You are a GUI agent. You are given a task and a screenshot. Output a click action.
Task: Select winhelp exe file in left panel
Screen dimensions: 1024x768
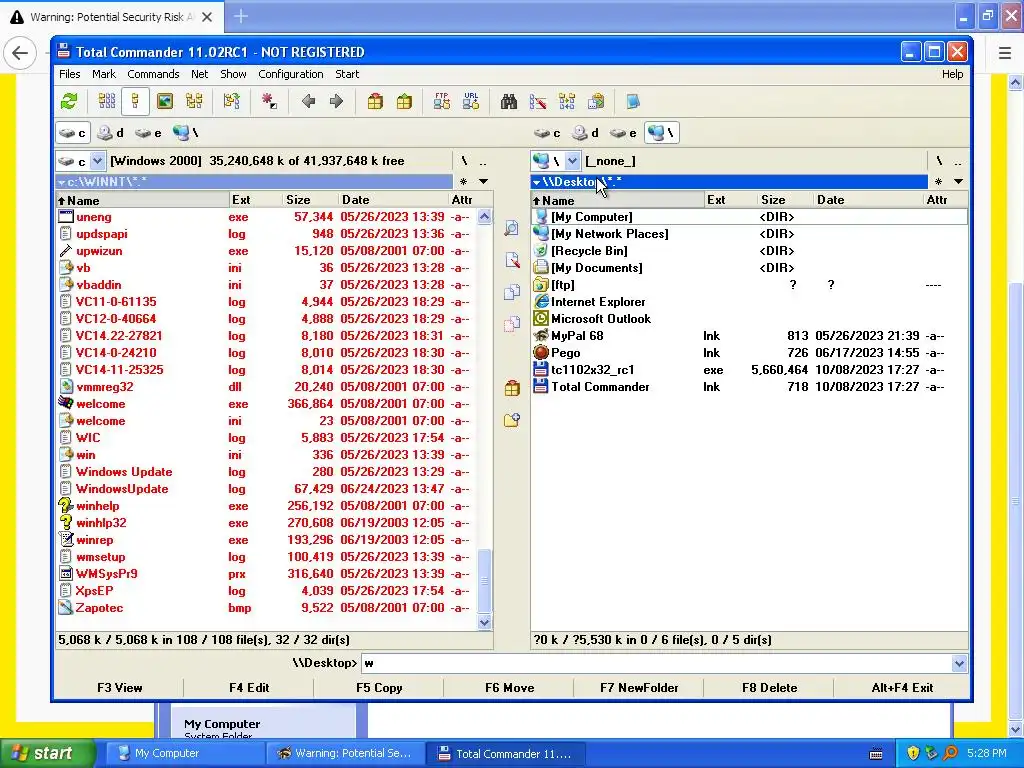click(264, 506)
